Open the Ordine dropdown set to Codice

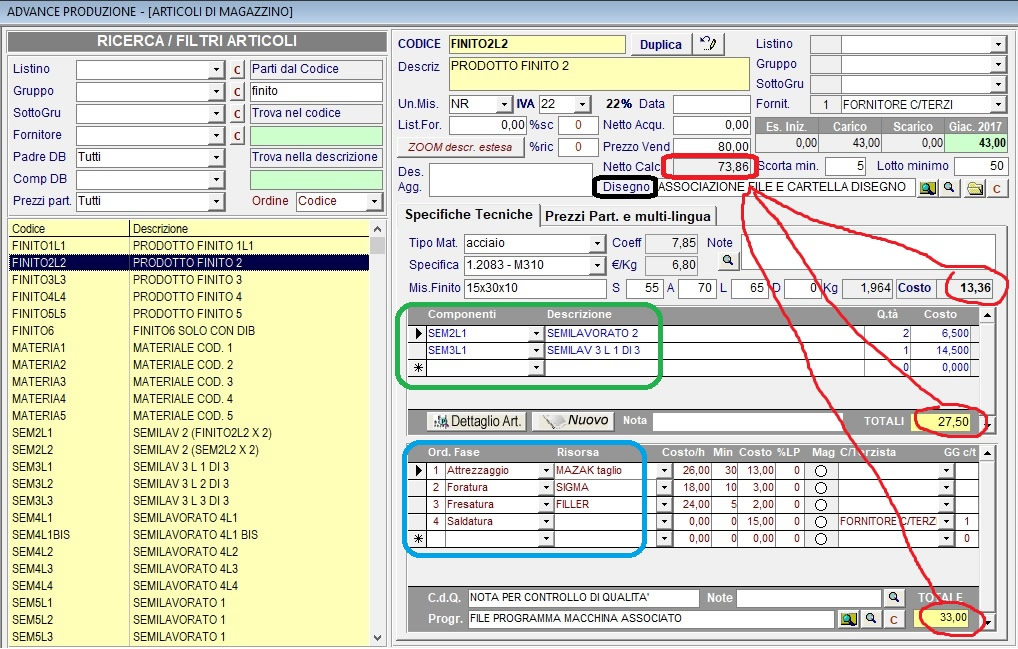point(374,202)
